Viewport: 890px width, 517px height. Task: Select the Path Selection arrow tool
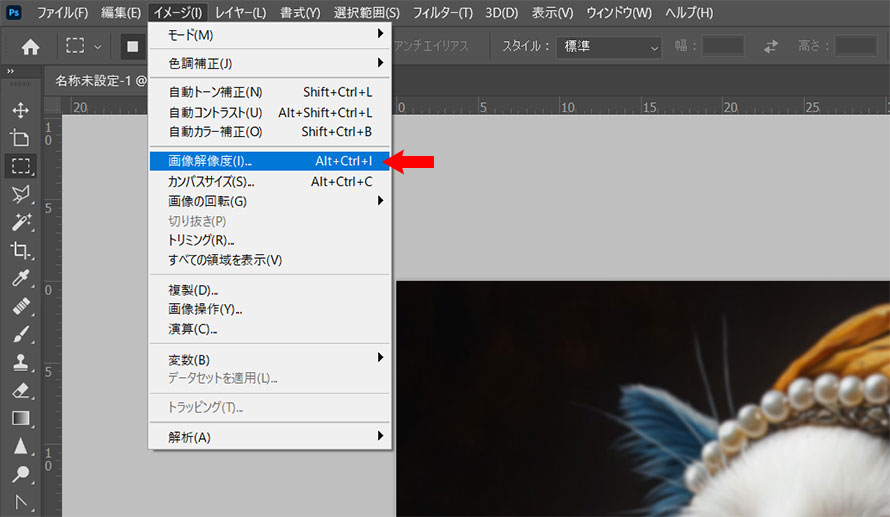tap(21, 502)
